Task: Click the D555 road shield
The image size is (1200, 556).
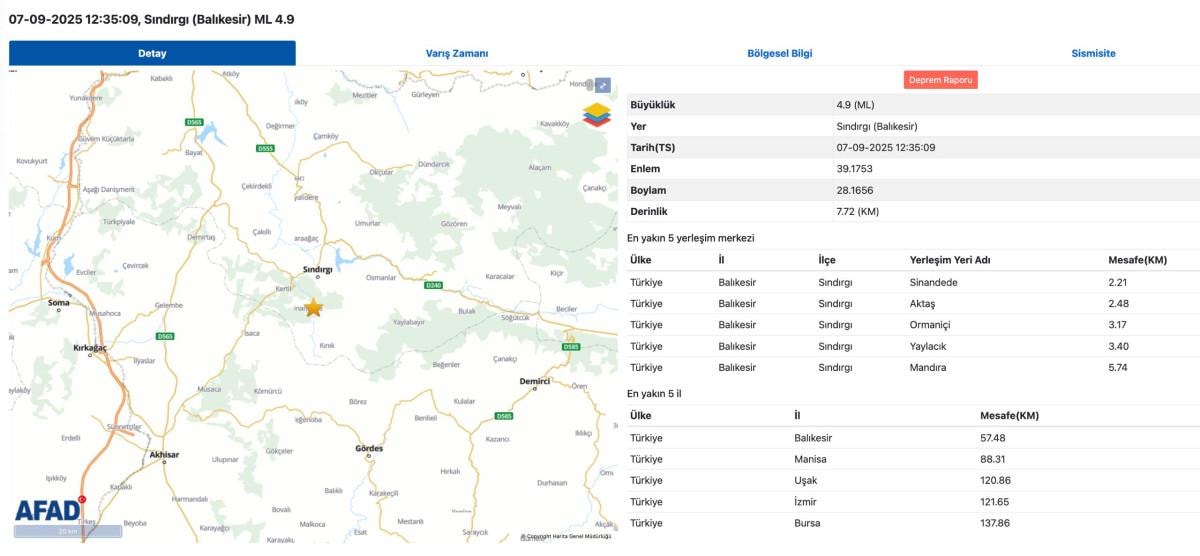Action: pos(265,149)
